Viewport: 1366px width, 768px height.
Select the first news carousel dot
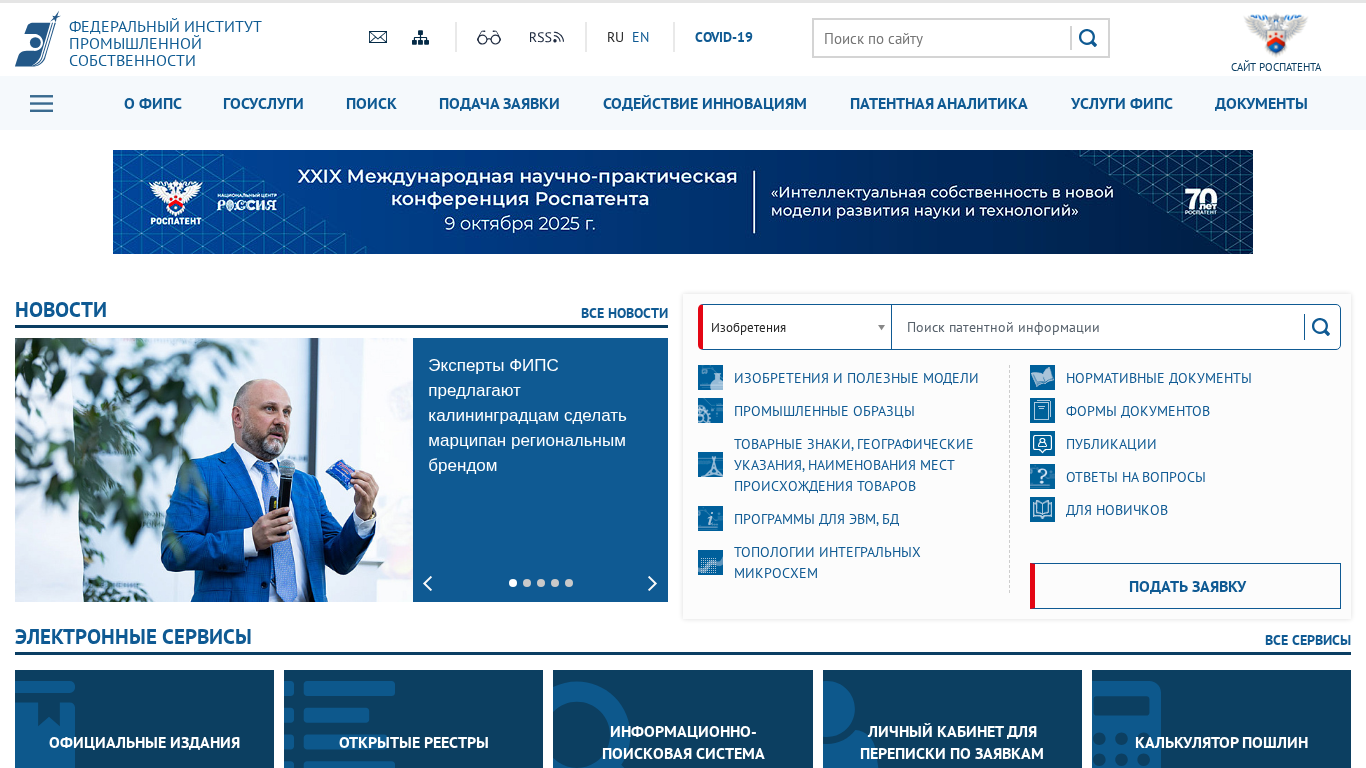click(x=513, y=583)
